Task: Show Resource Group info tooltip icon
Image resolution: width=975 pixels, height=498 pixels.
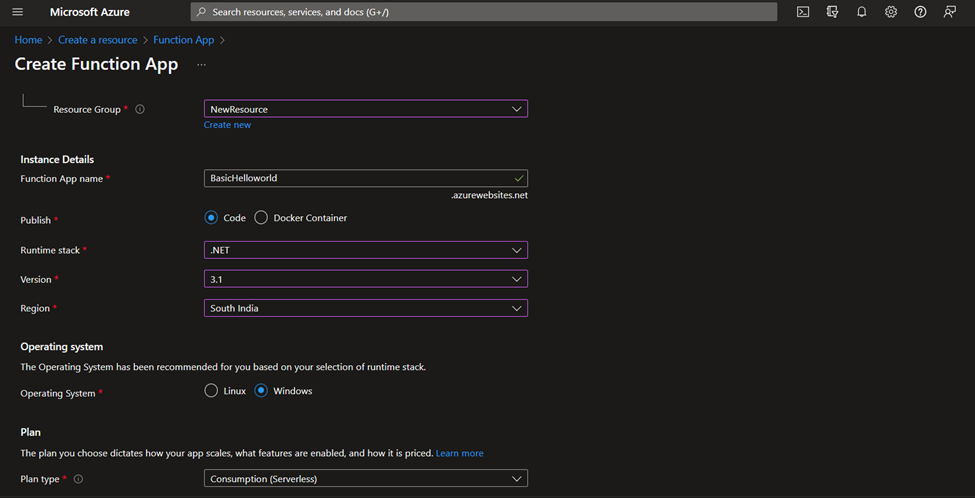Action: tap(140, 109)
